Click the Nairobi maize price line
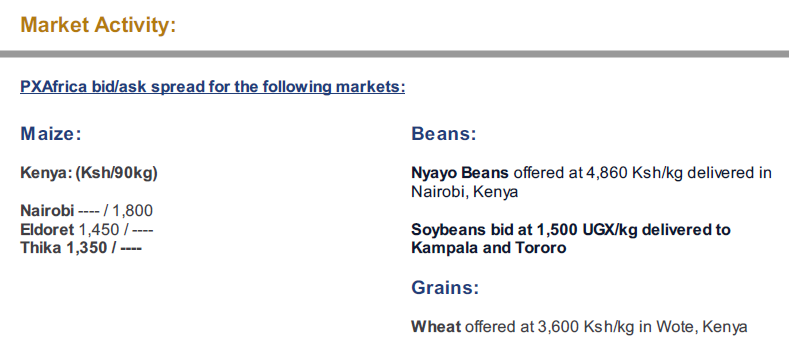The image size is (789, 363). 86,210
